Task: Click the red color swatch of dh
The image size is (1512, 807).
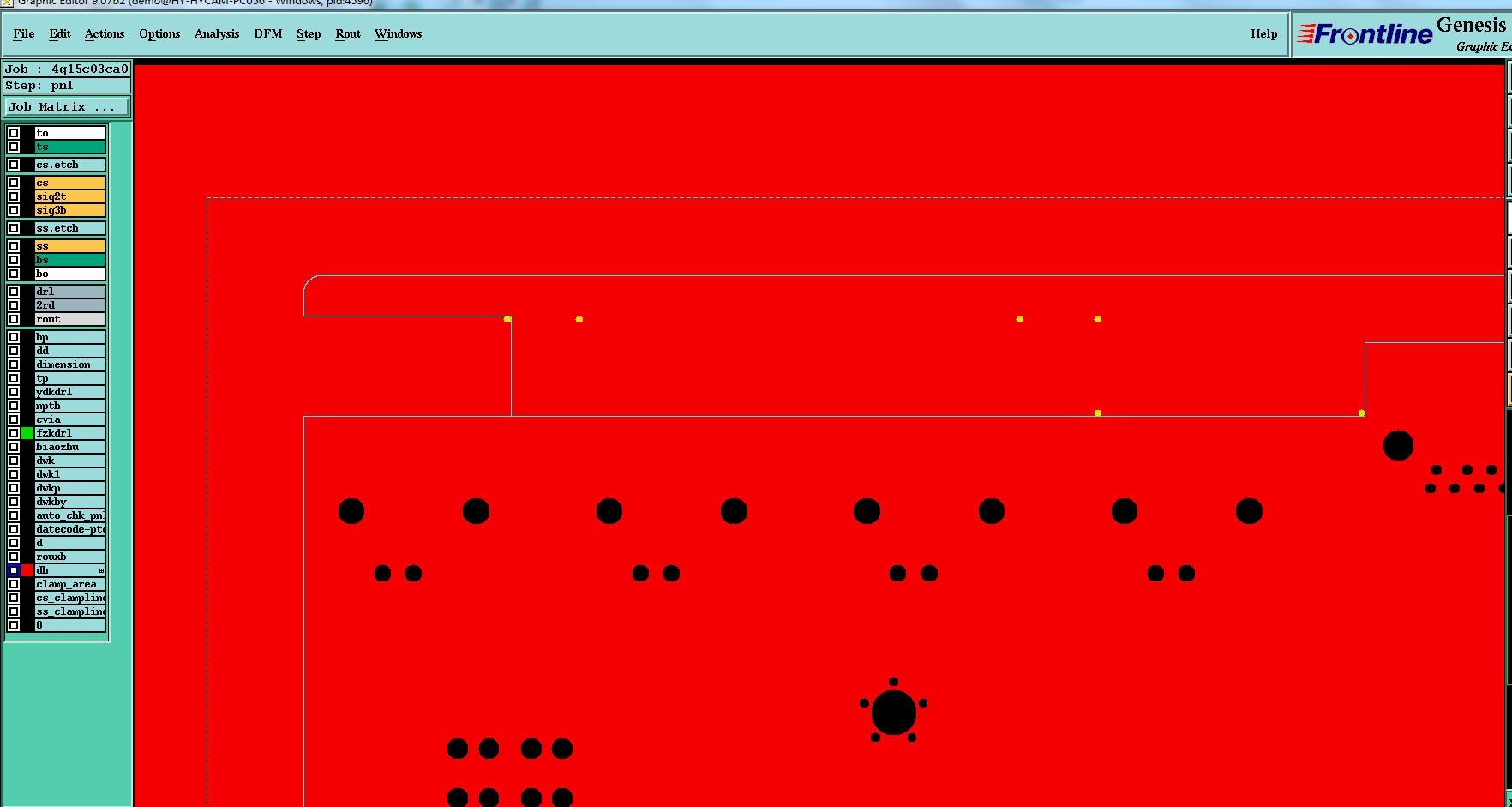Action: click(27, 570)
